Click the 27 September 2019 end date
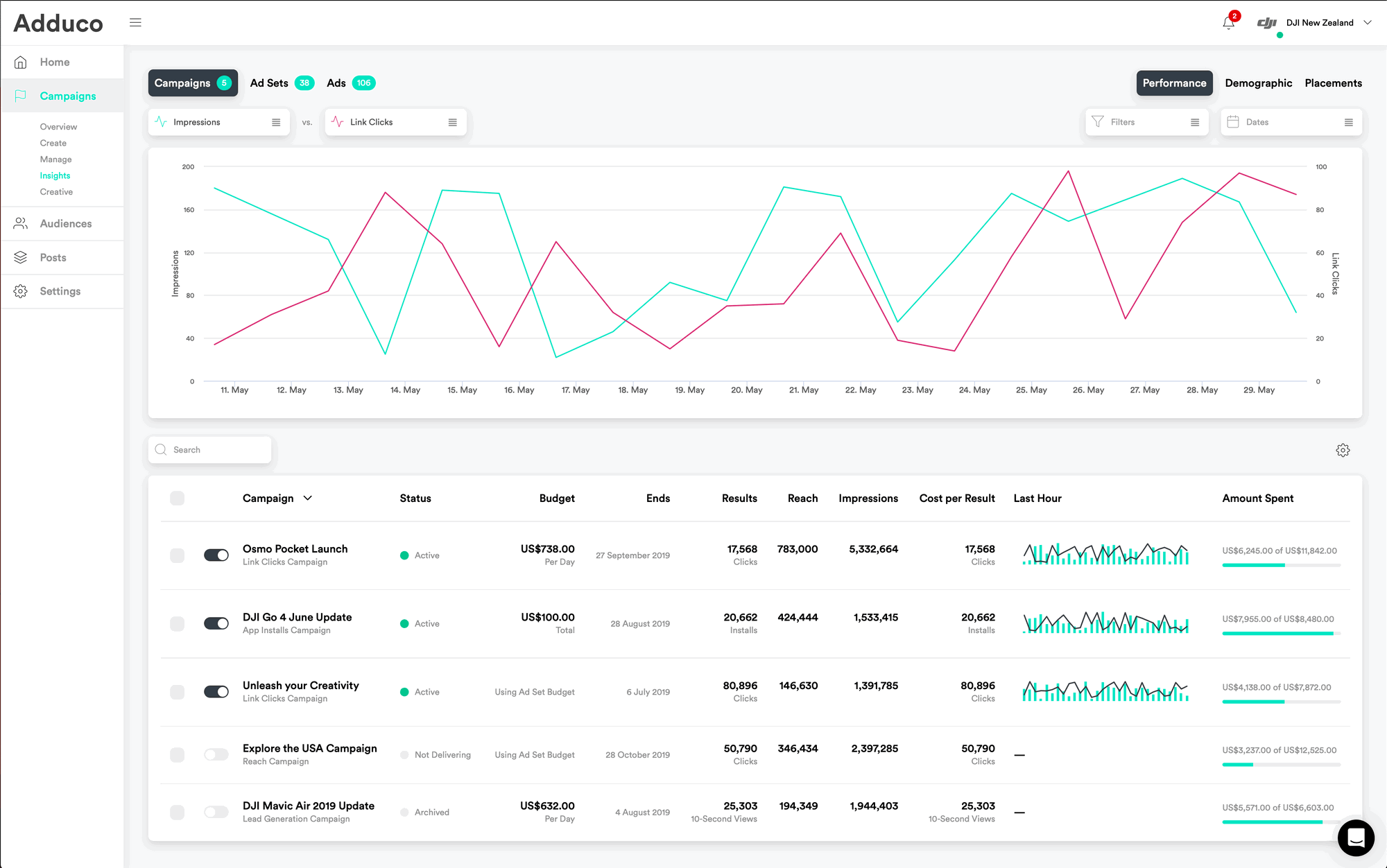The image size is (1387, 868). pyautogui.click(x=632, y=555)
